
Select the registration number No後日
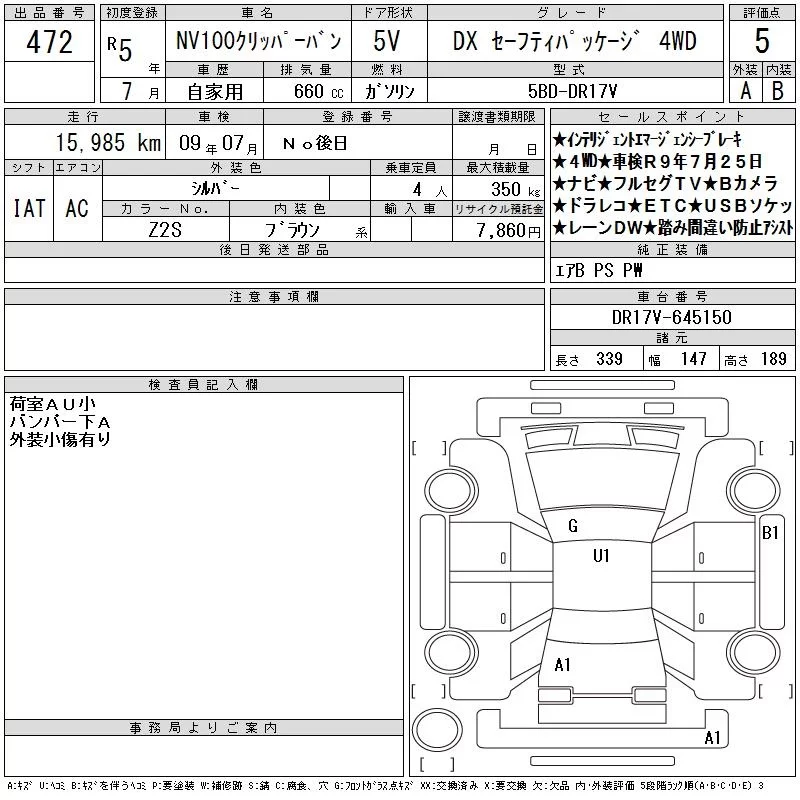315,143
